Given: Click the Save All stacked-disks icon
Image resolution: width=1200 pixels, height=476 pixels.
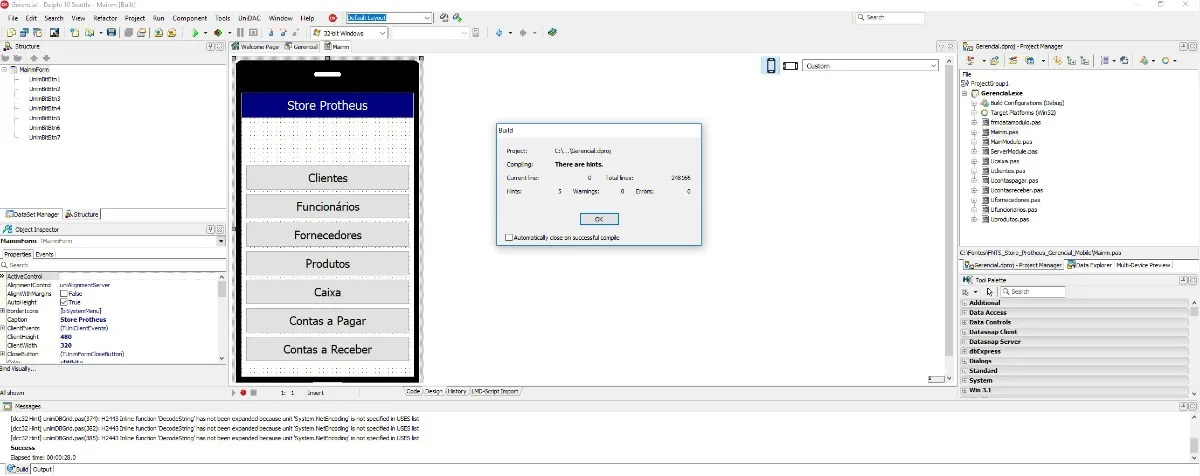Looking at the screenshot, I should (127, 32).
